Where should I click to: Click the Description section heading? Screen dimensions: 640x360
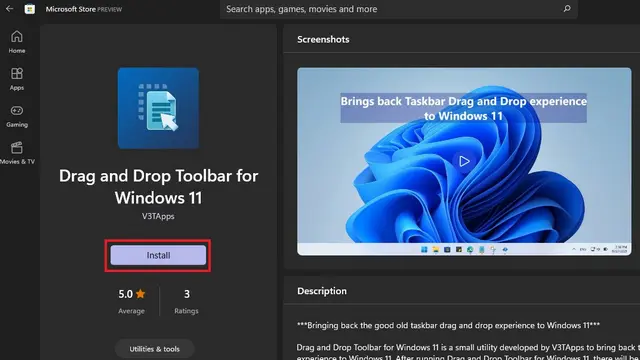pos(322,291)
